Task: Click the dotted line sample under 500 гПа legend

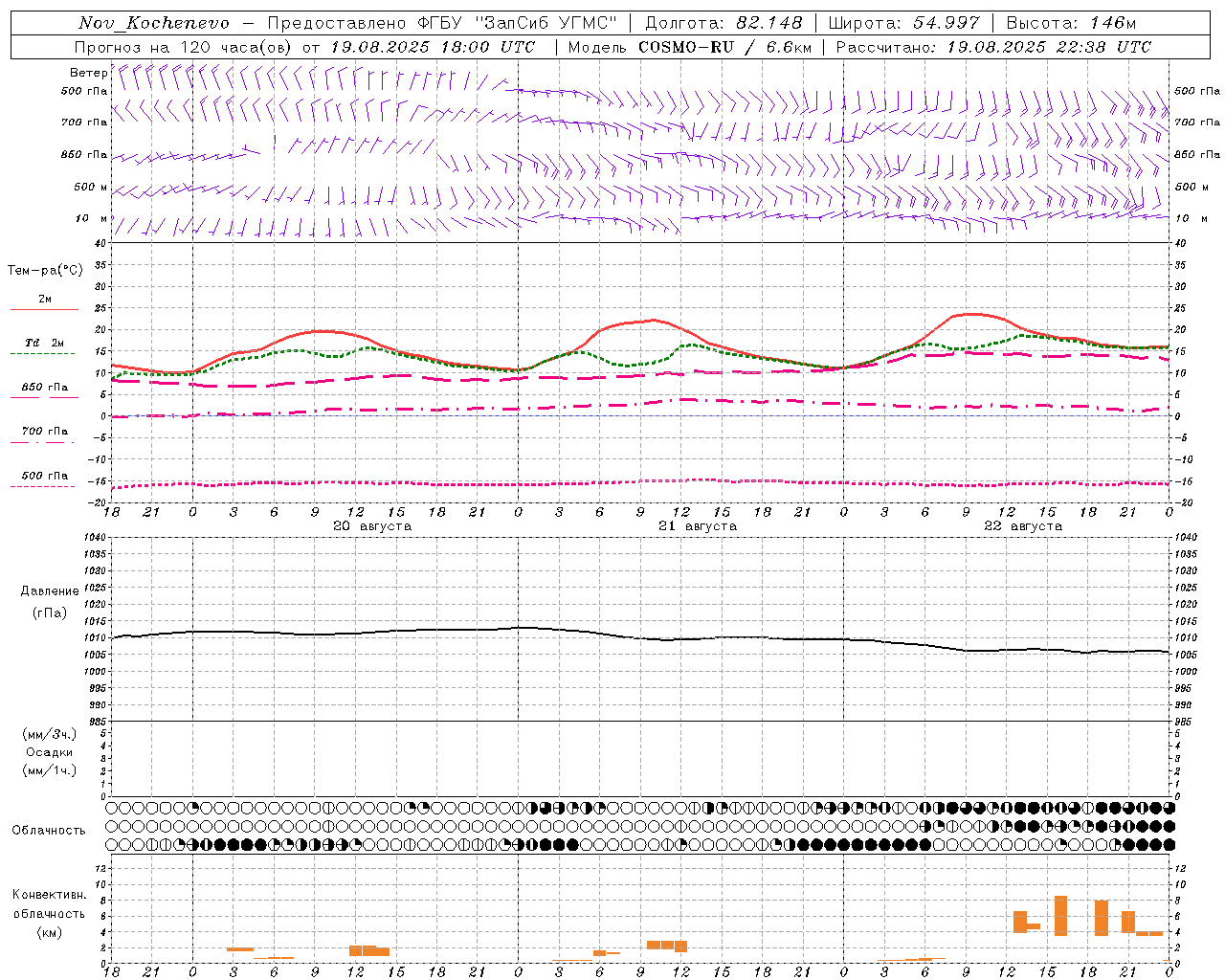Action: pyautogui.click(x=42, y=486)
